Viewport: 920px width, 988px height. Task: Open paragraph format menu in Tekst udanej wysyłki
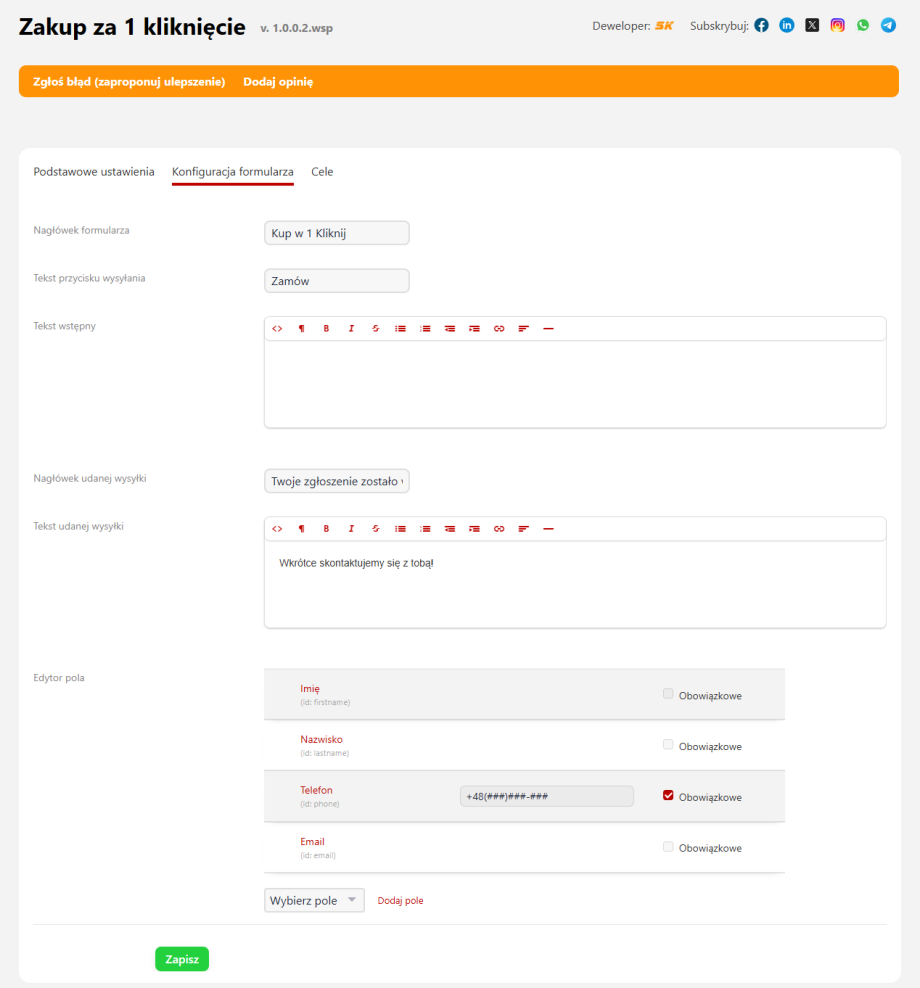(x=301, y=529)
